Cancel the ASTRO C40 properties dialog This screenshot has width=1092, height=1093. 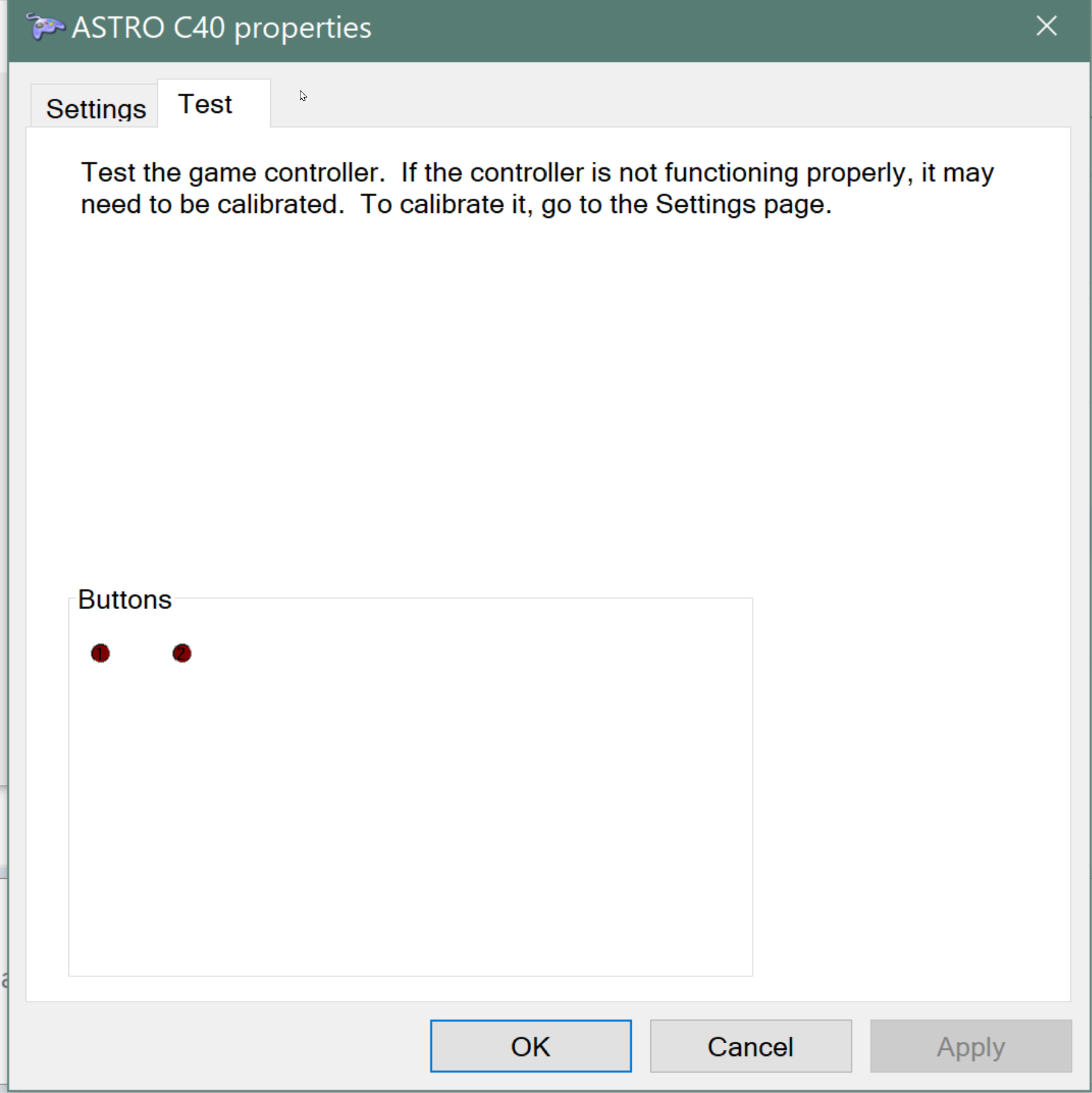point(751,1046)
